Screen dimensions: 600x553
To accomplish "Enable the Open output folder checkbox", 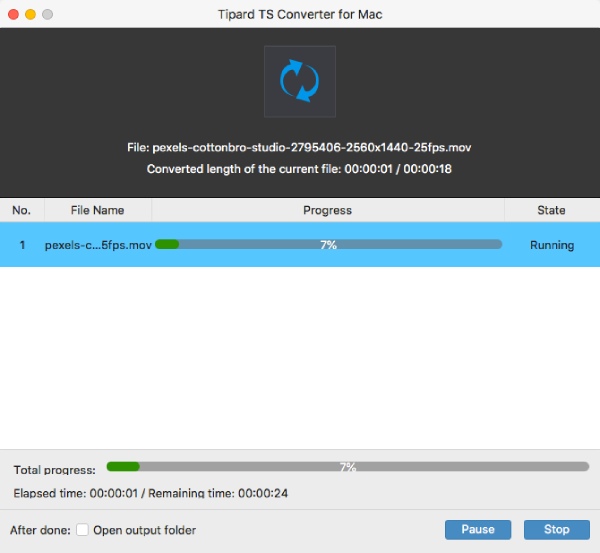I will 83,530.
